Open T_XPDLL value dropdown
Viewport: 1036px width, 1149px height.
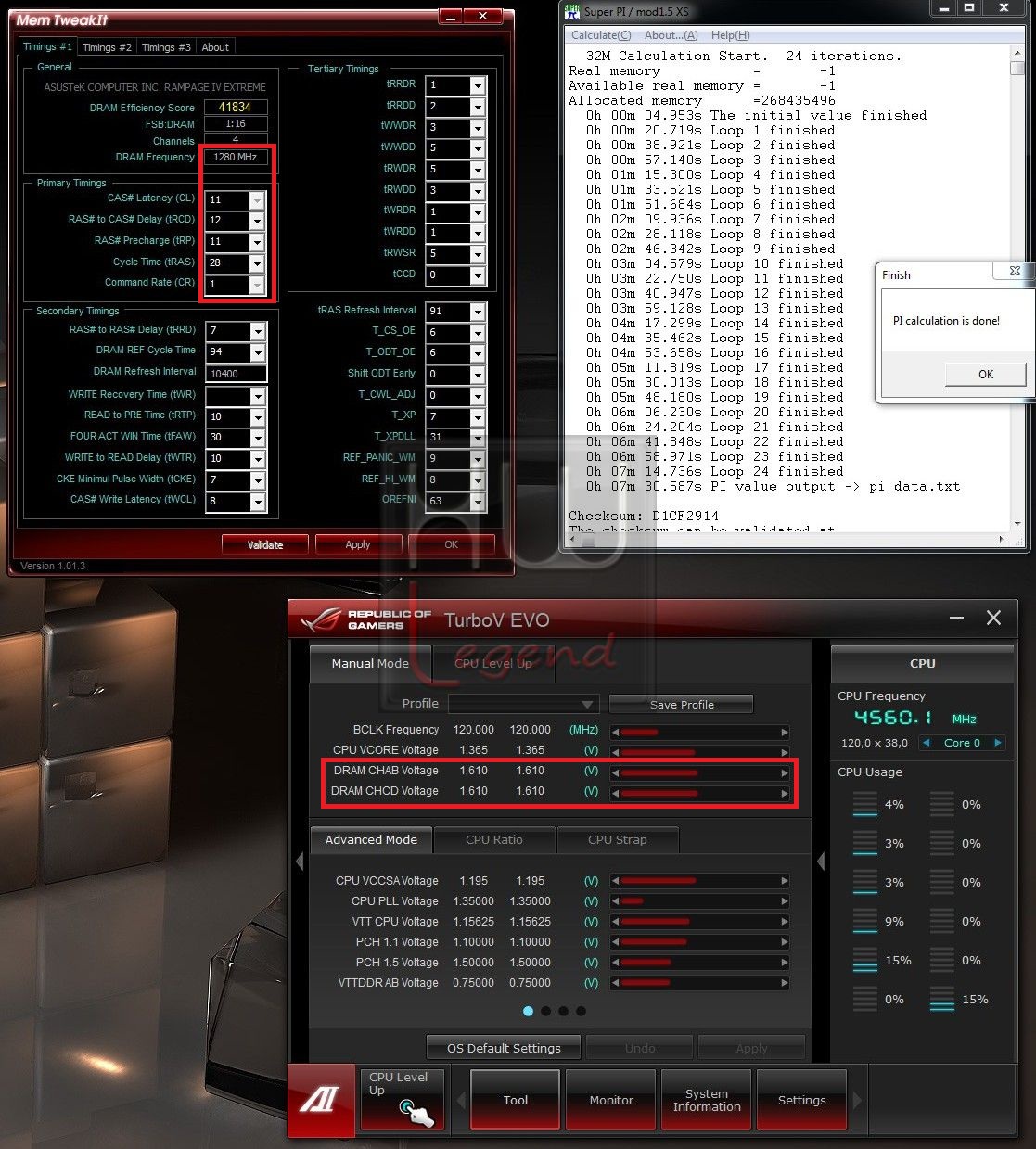coord(478,438)
